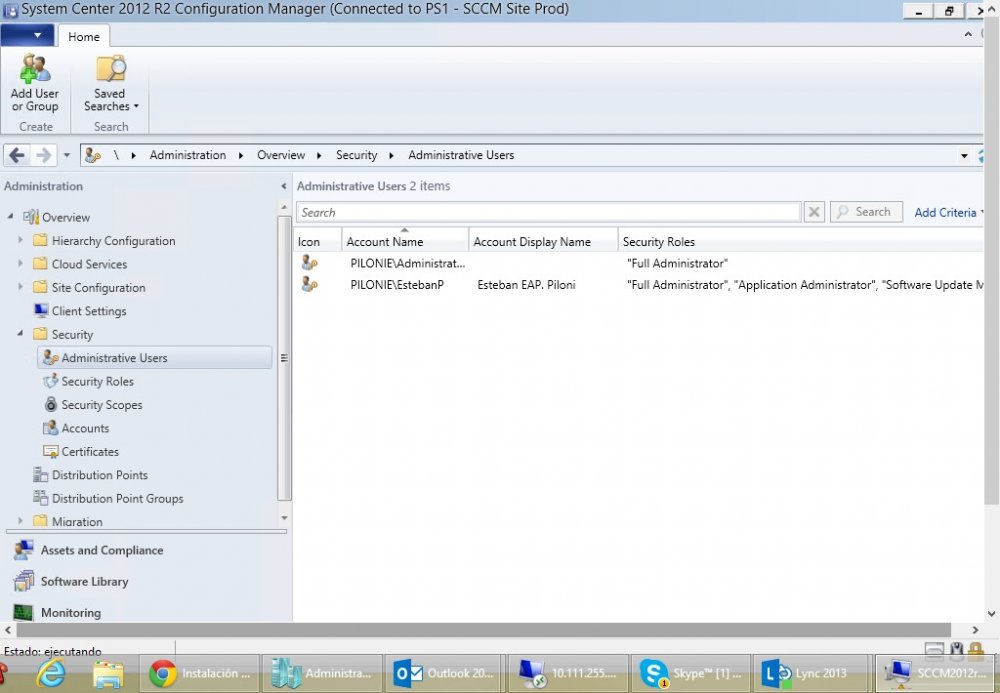Open the Accounts node
Screen dimensions: 1000x693
(85, 428)
